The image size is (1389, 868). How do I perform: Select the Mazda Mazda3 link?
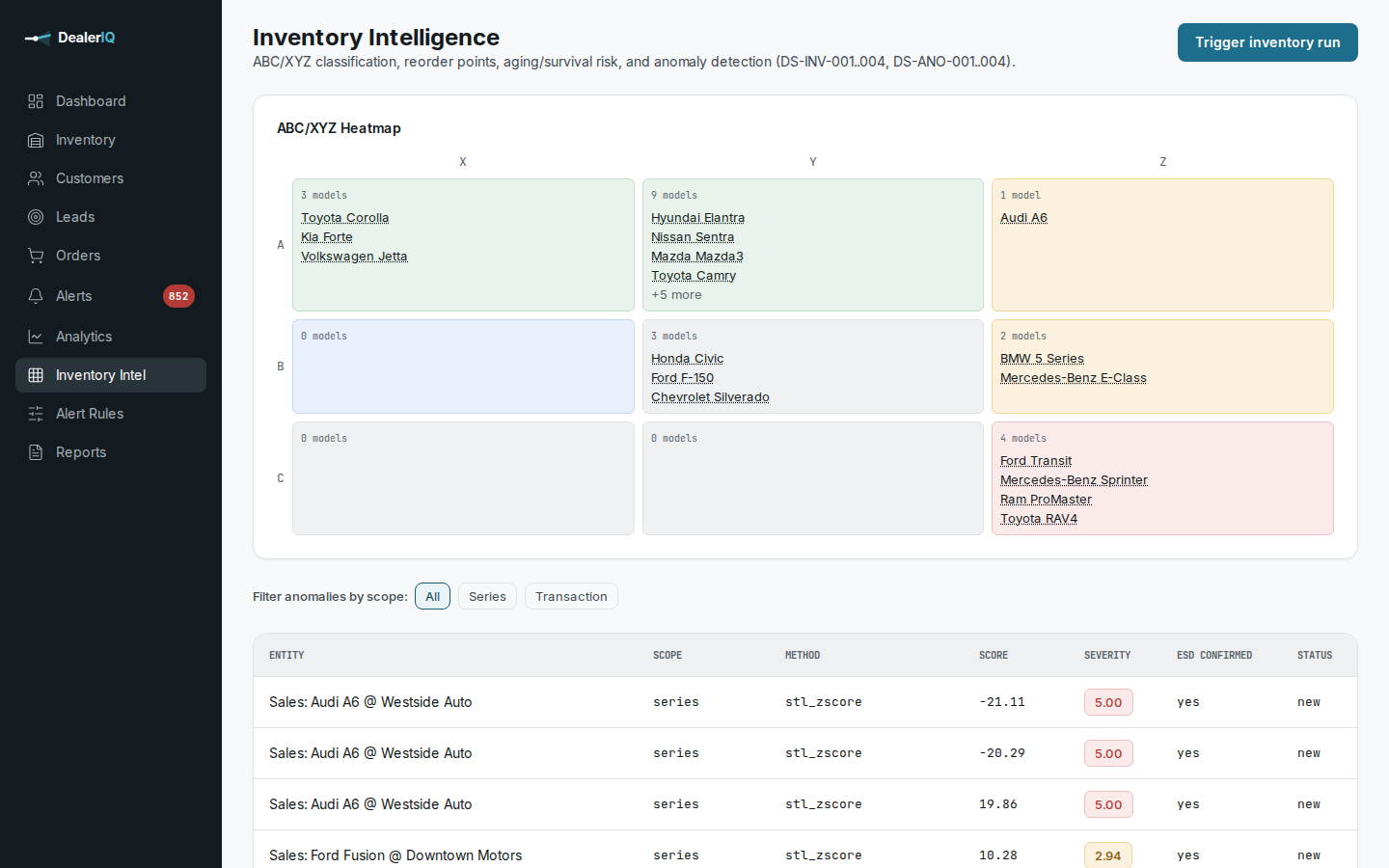[696, 257]
